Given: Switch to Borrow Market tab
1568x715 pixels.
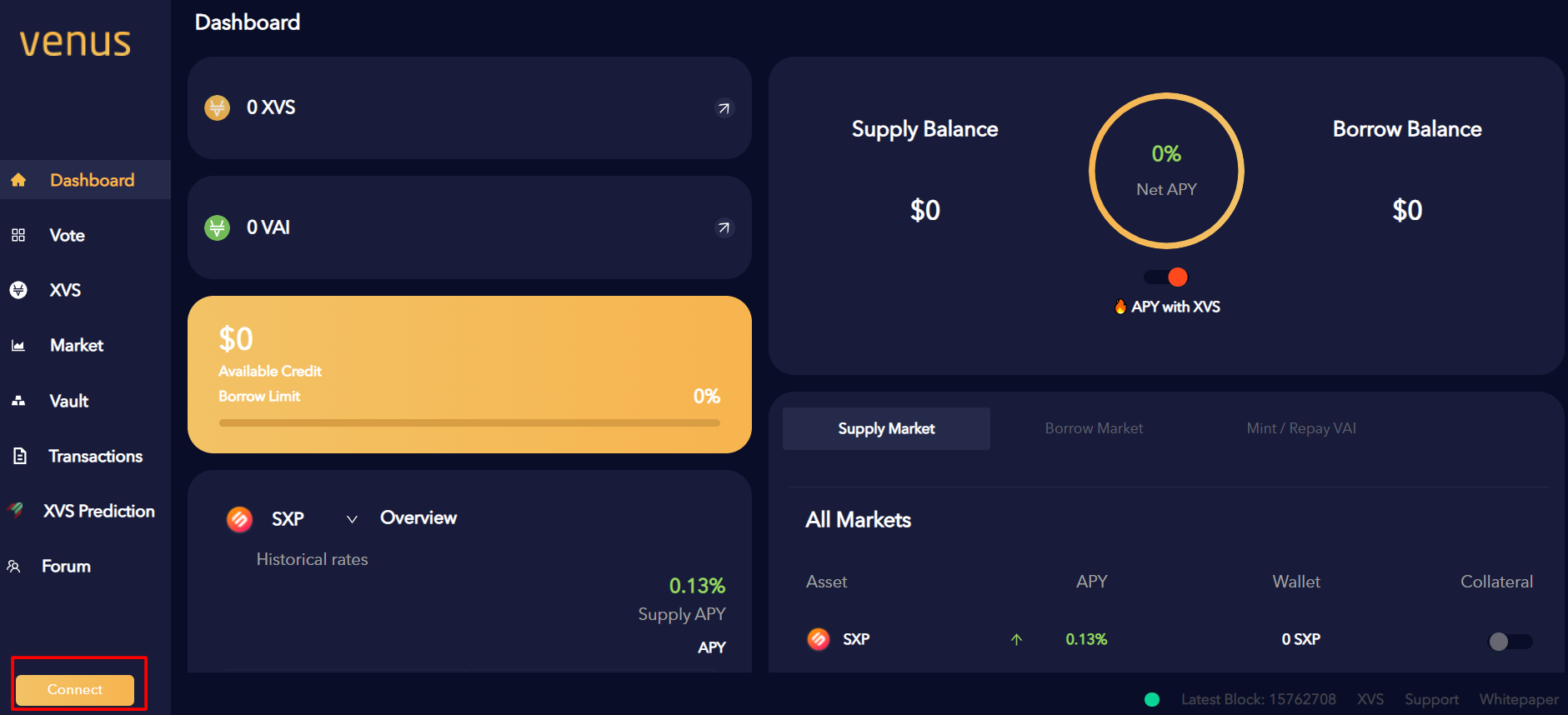Looking at the screenshot, I should coord(1094,428).
